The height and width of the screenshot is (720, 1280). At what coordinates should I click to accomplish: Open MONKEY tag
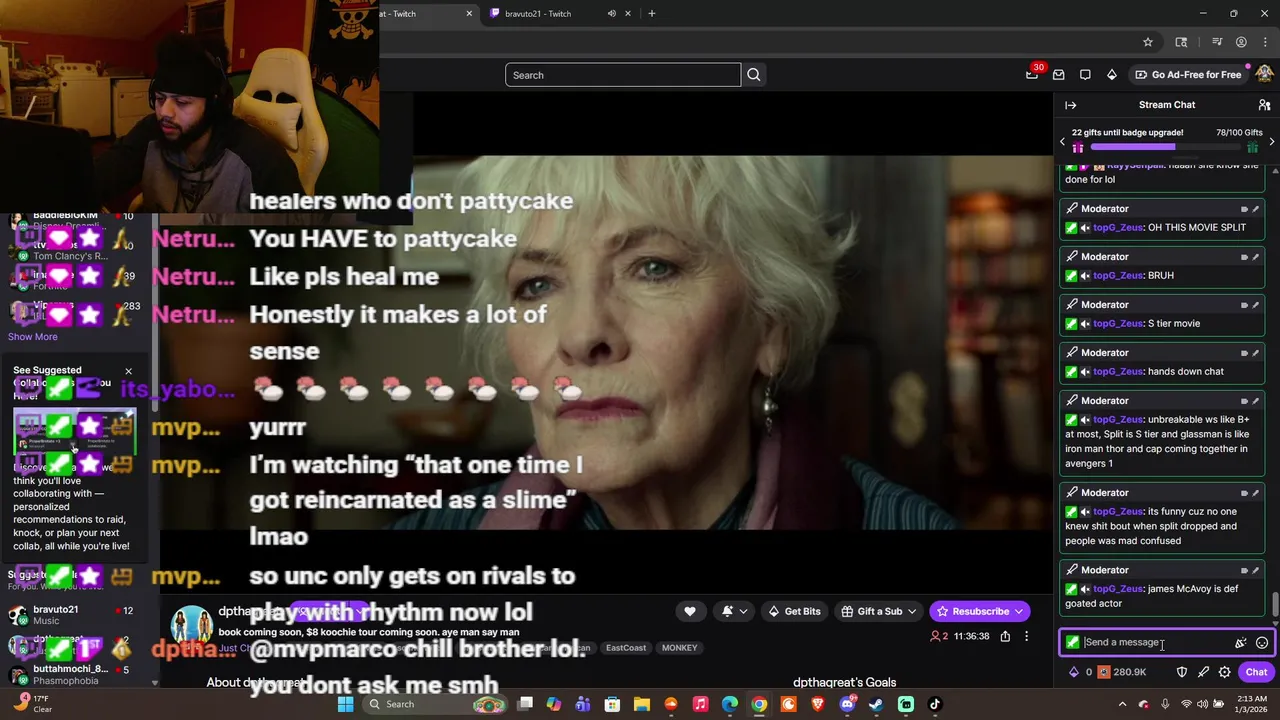click(x=679, y=648)
